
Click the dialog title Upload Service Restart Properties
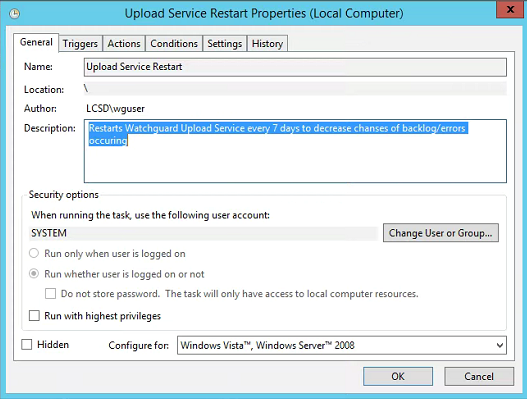(264, 13)
